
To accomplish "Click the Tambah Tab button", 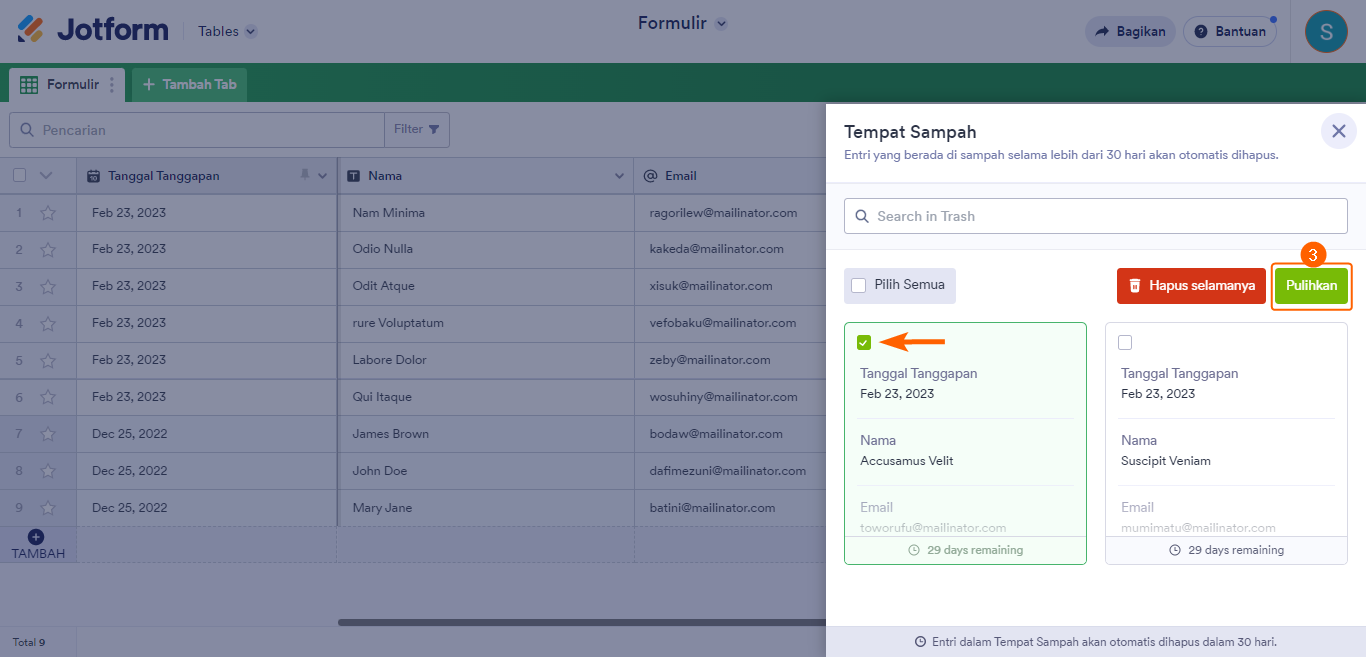I will click(190, 85).
